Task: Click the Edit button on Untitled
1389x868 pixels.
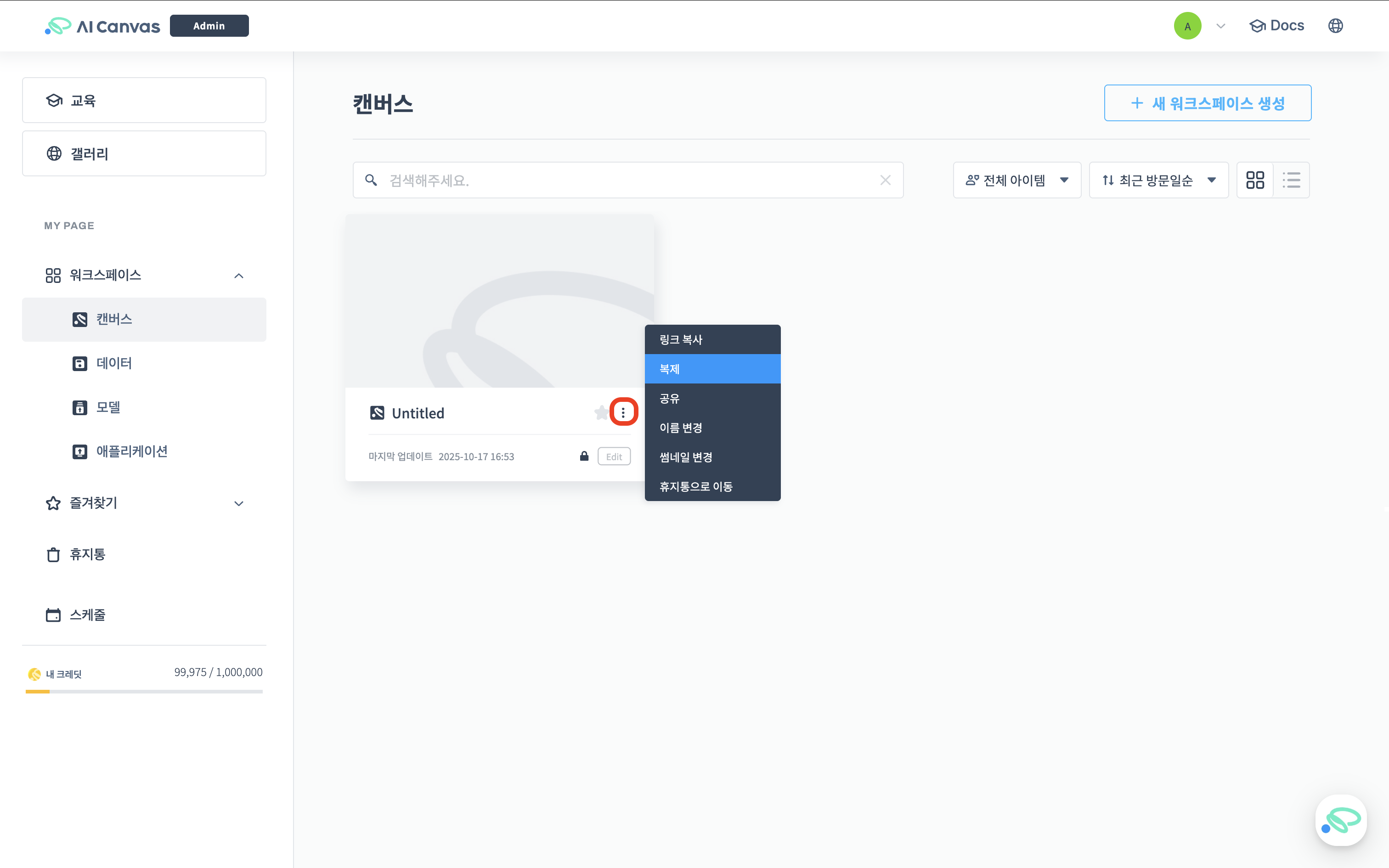Action: [614, 457]
